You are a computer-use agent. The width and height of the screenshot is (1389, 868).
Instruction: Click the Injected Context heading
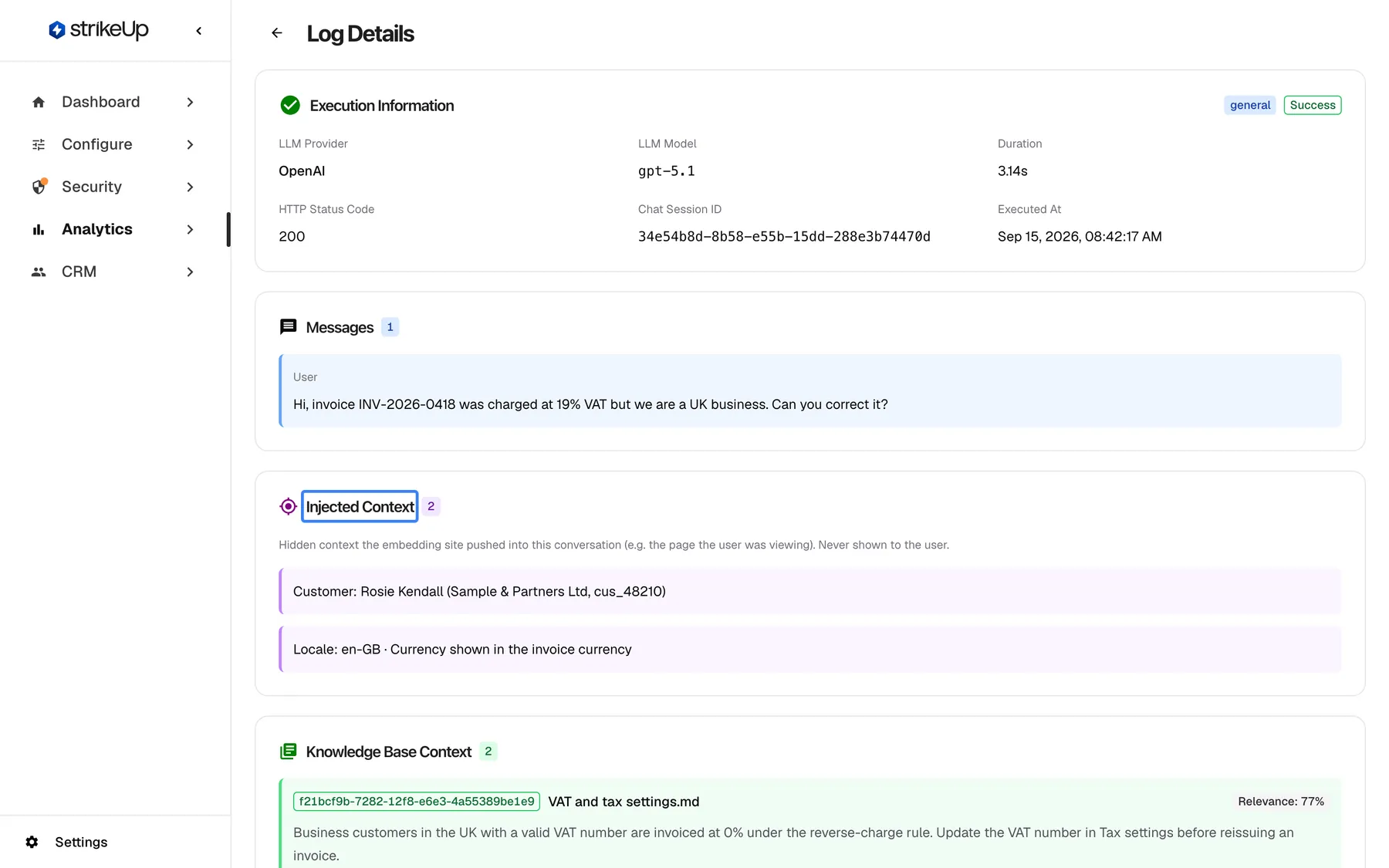click(x=360, y=507)
